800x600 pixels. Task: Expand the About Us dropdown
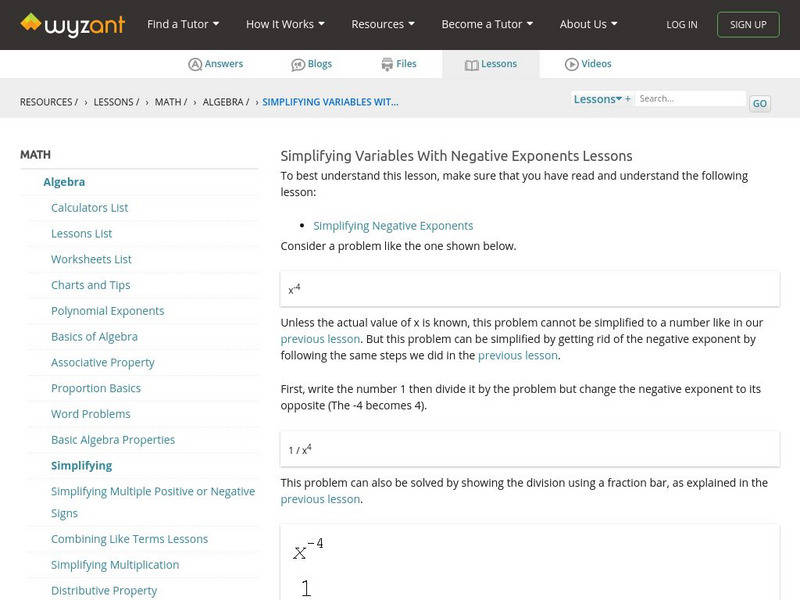588,24
